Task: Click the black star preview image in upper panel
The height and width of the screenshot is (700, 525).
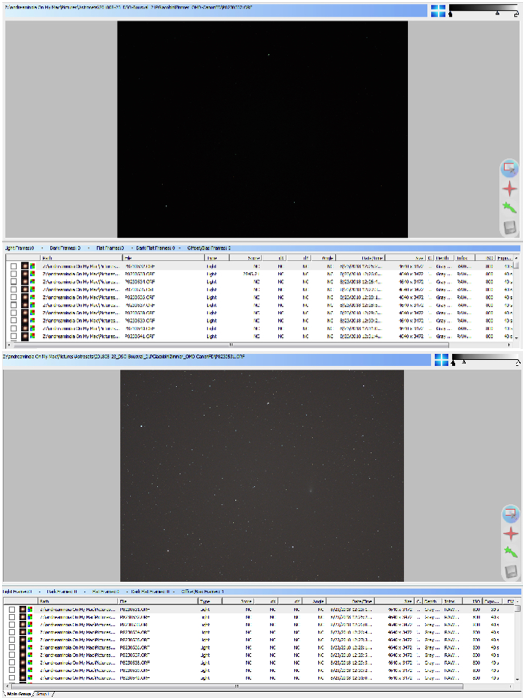Action: click(262, 129)
